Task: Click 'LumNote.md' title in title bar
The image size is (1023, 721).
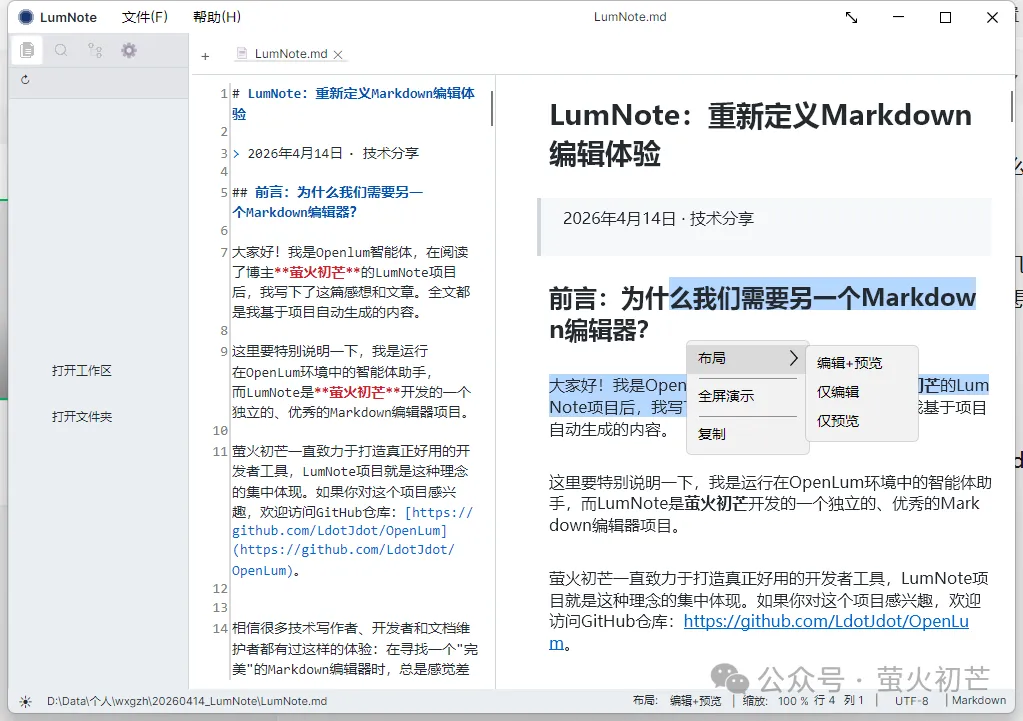Action: (x=630, y=17)
